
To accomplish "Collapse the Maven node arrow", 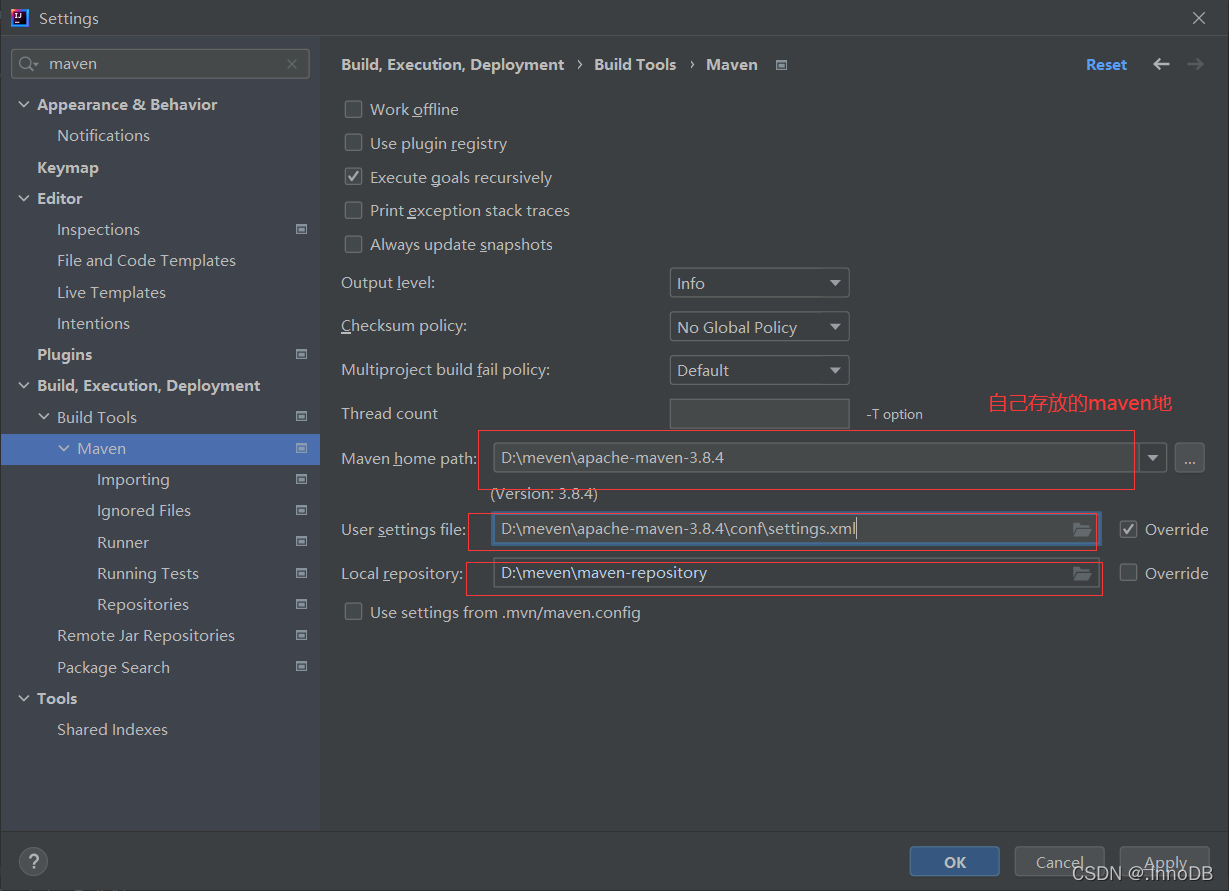I will click(x=64, y=448).
